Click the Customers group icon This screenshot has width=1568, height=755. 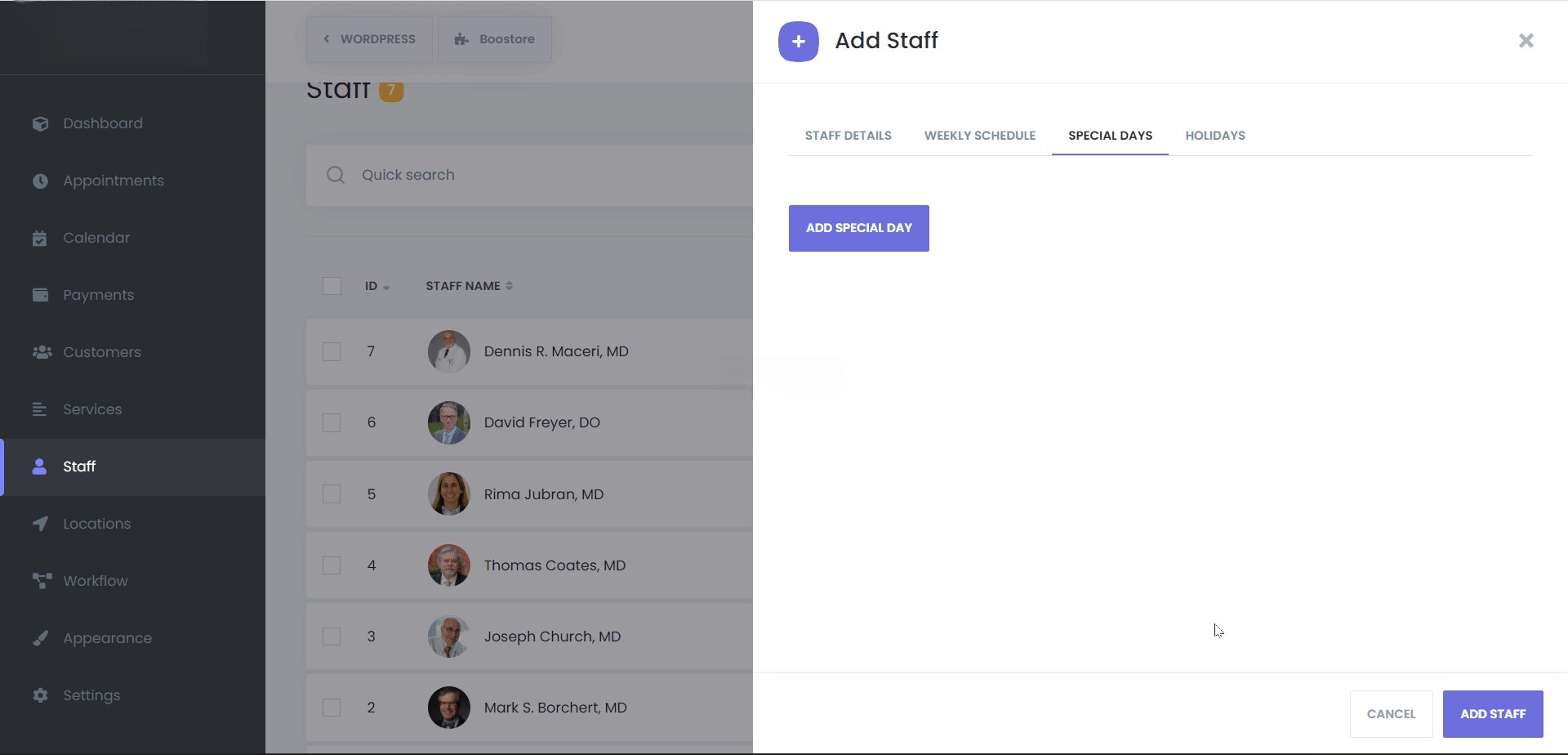pyautogui.click(x=41, y=352)
